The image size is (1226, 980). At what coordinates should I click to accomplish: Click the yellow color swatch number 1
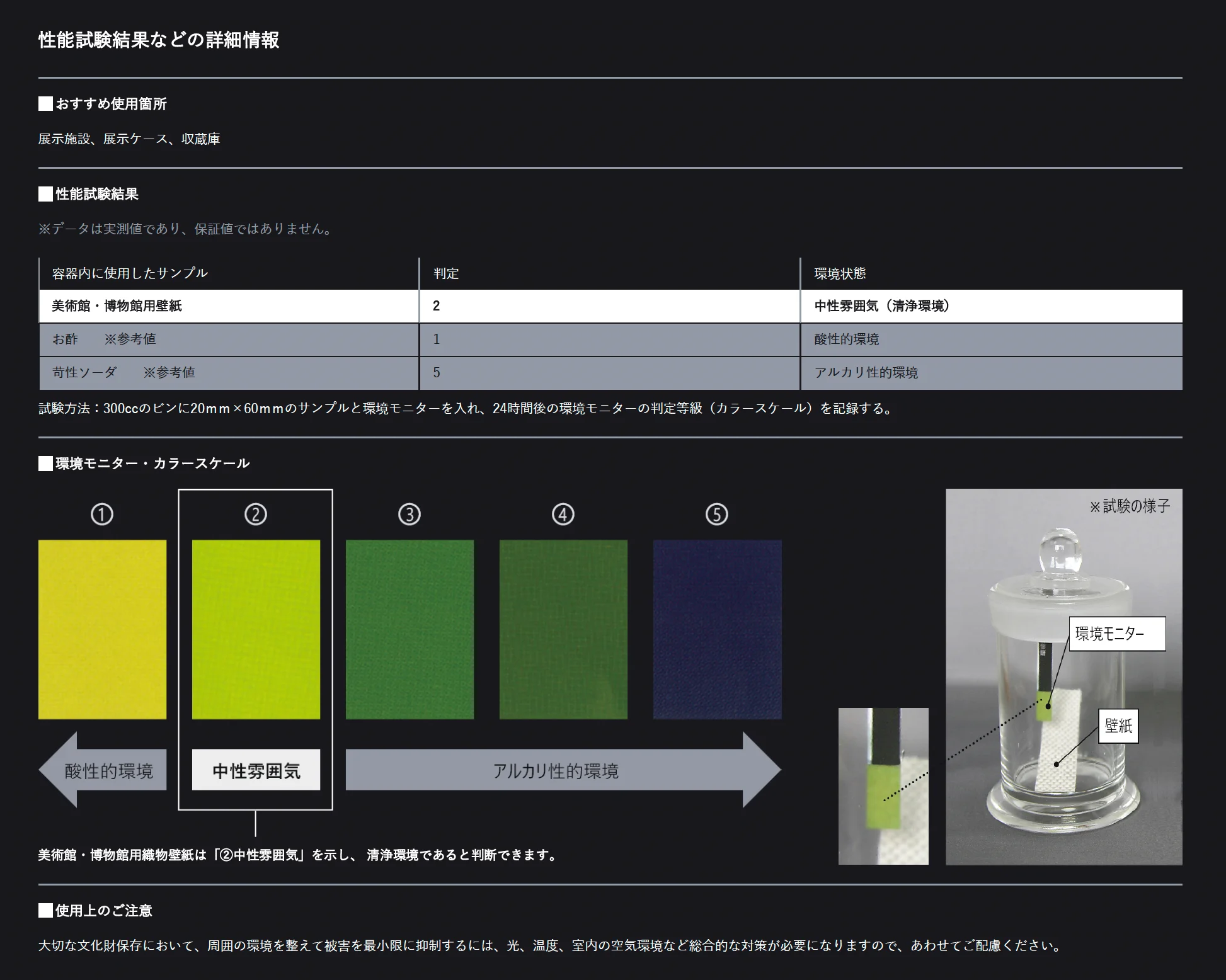(x=102, y=629)
